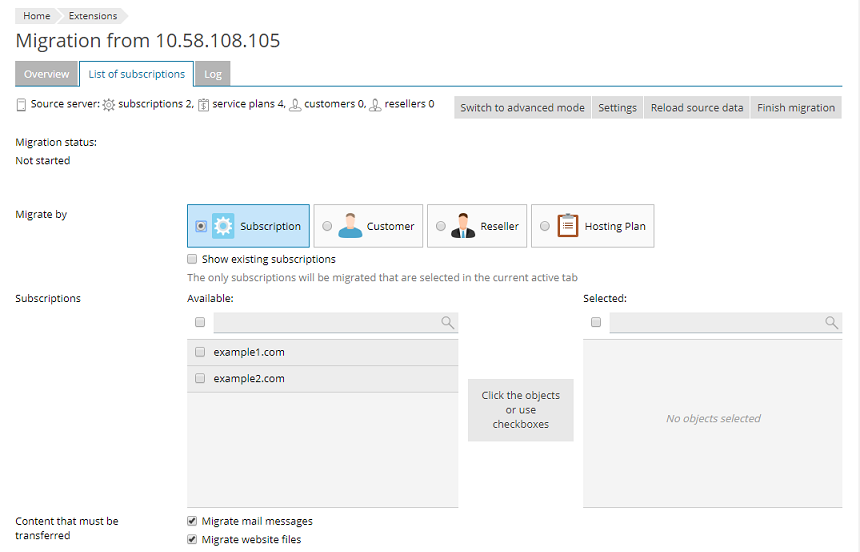Click the search magnifier in Selected list
The width and height of the screenshot is (860, 552).
click(831, 323)
